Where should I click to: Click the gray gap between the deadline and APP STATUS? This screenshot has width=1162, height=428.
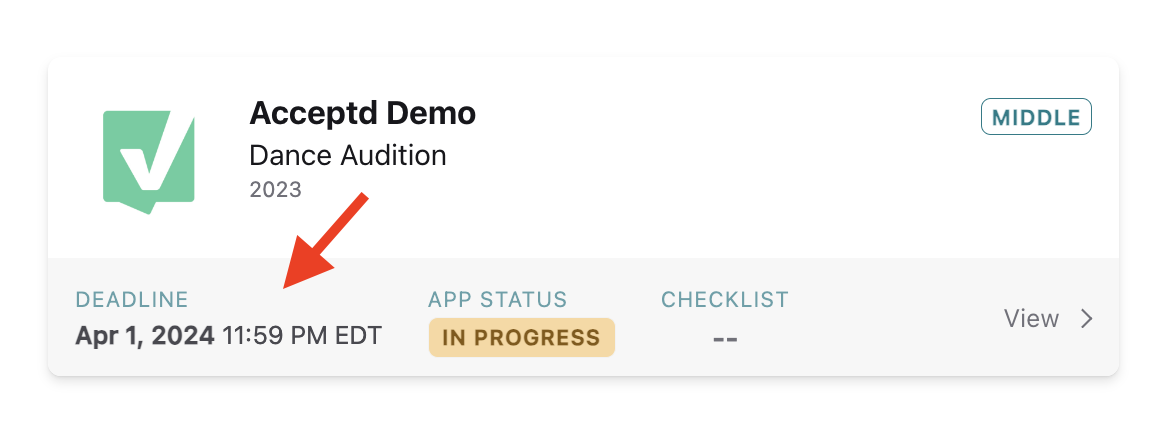point(405,318)
